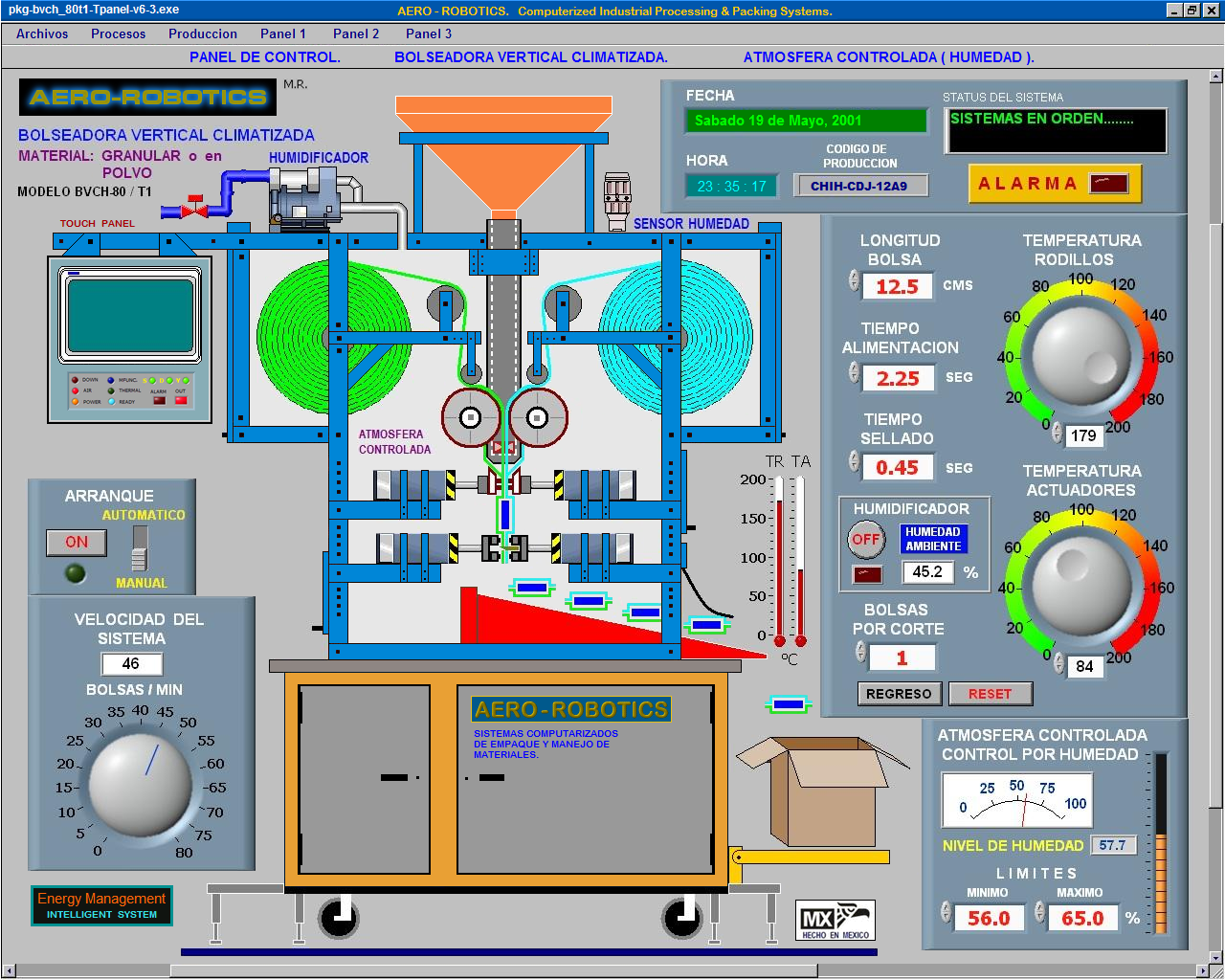Adjust the Bolsas por Corte stepper

point(861,652)
